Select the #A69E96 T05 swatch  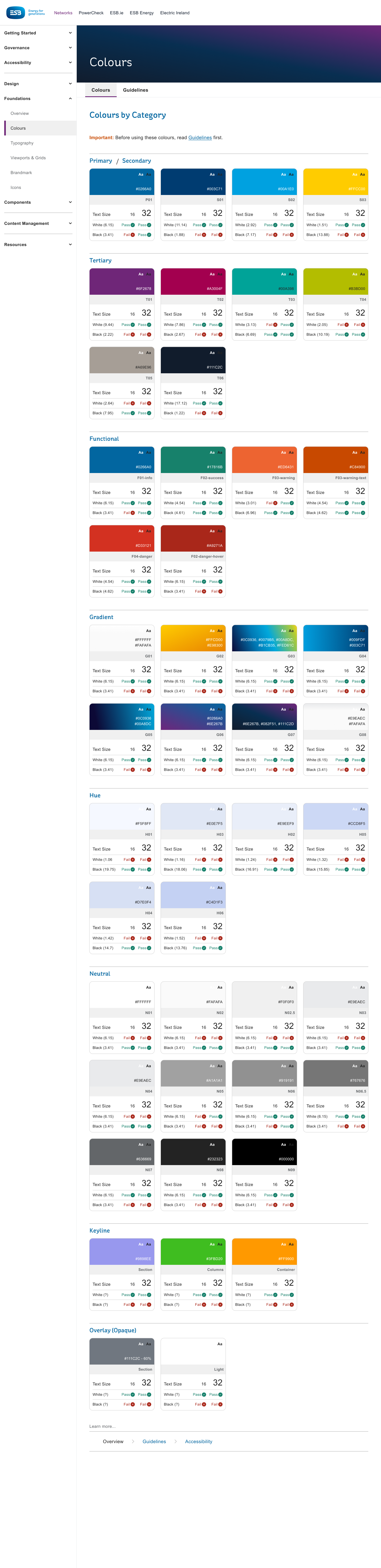(x=122, y=360)
